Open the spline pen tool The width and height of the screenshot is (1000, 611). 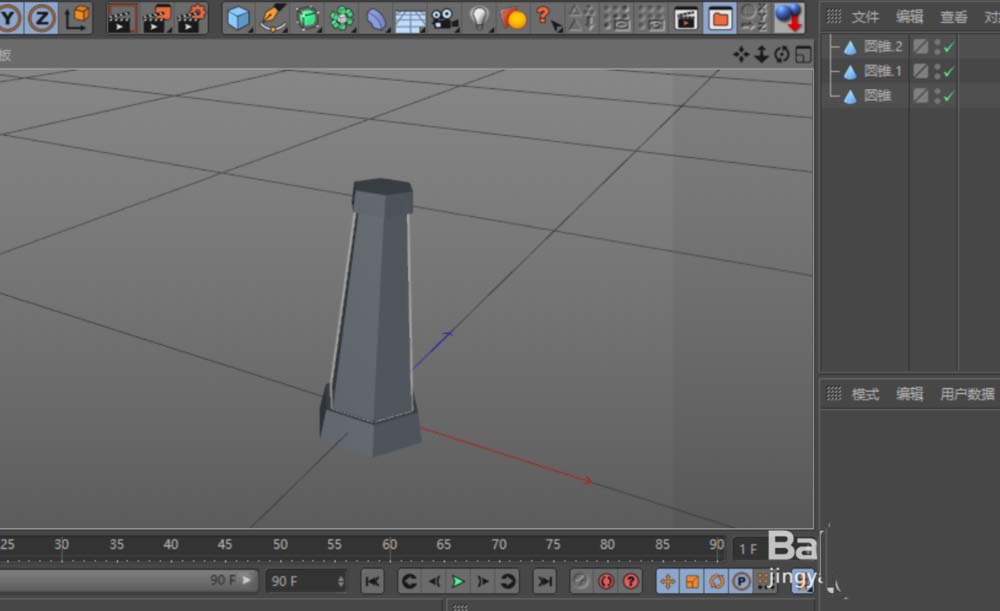point(273,17)
